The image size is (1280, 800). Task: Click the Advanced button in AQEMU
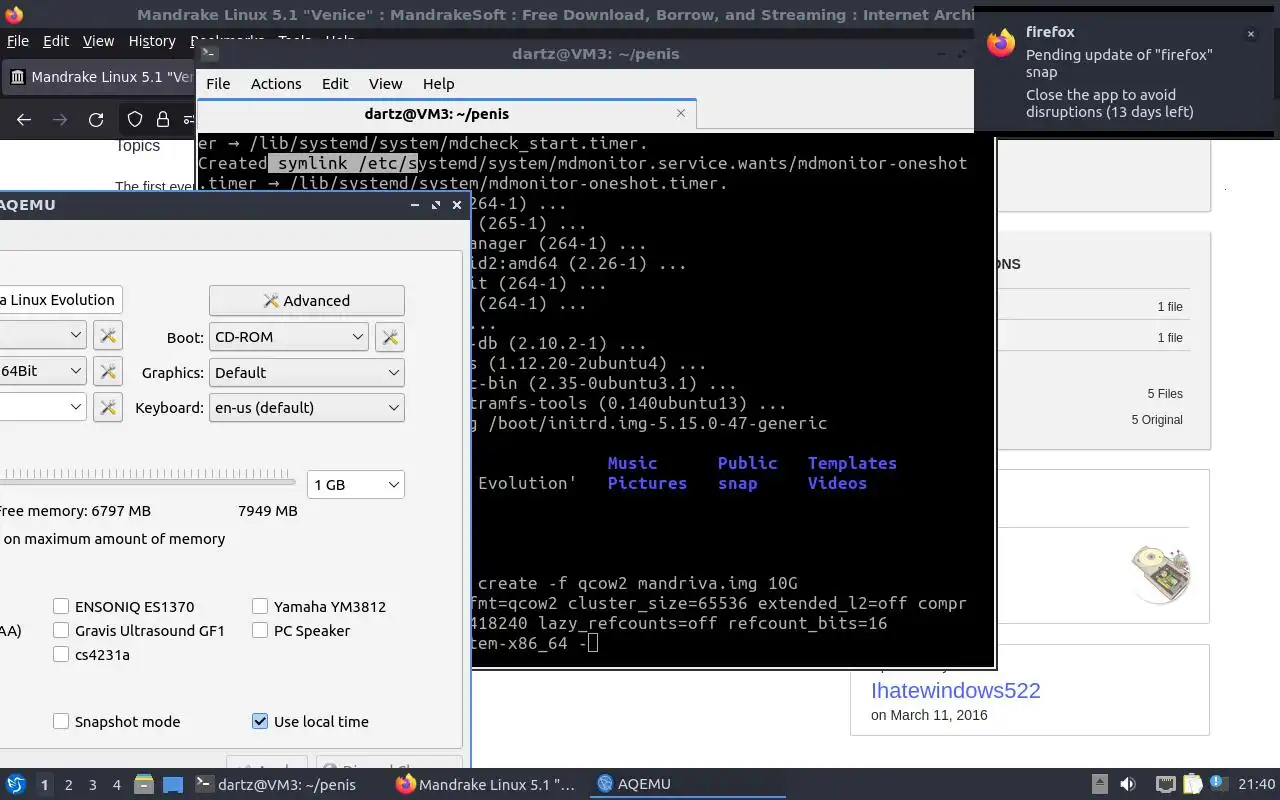306,300
